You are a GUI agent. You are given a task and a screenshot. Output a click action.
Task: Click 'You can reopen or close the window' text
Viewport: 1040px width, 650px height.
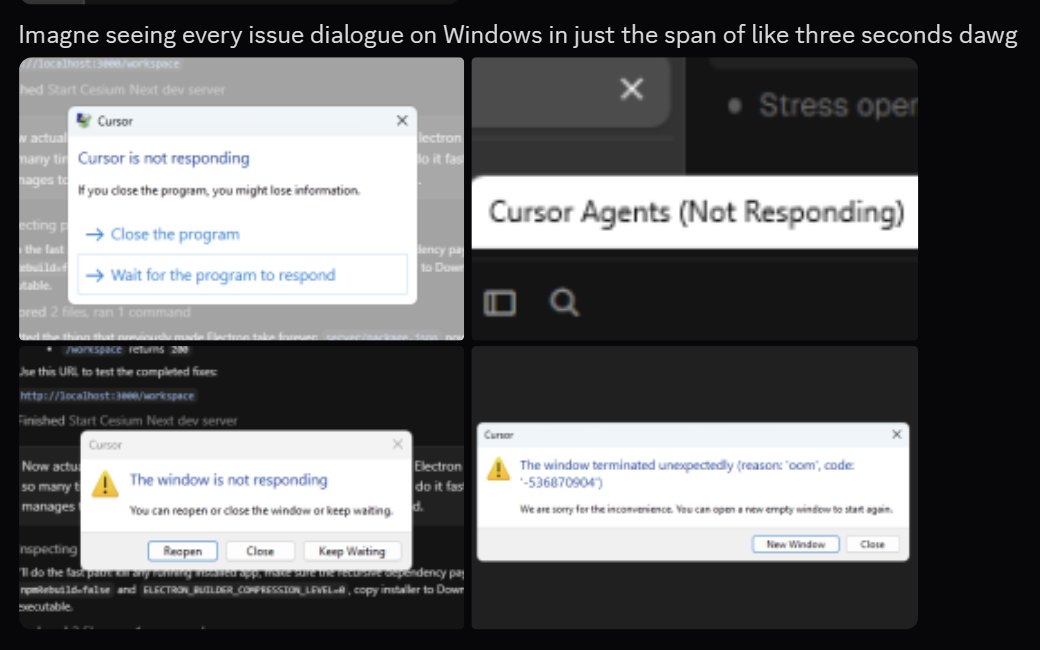pyautogui.click(x=261, y=511)
